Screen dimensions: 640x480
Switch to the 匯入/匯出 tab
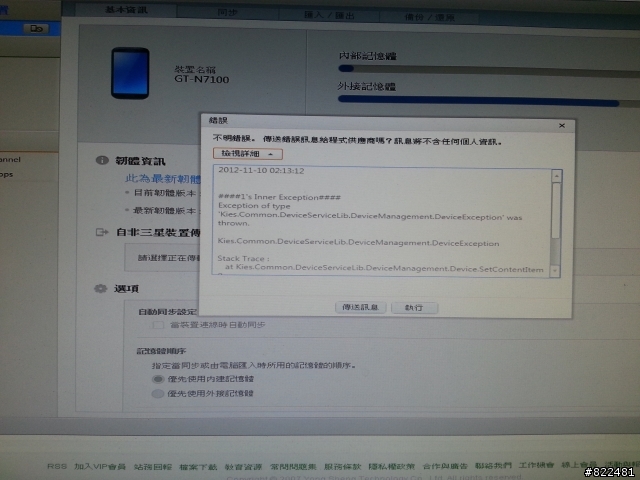pyautogui.click(x=329, y=16)
